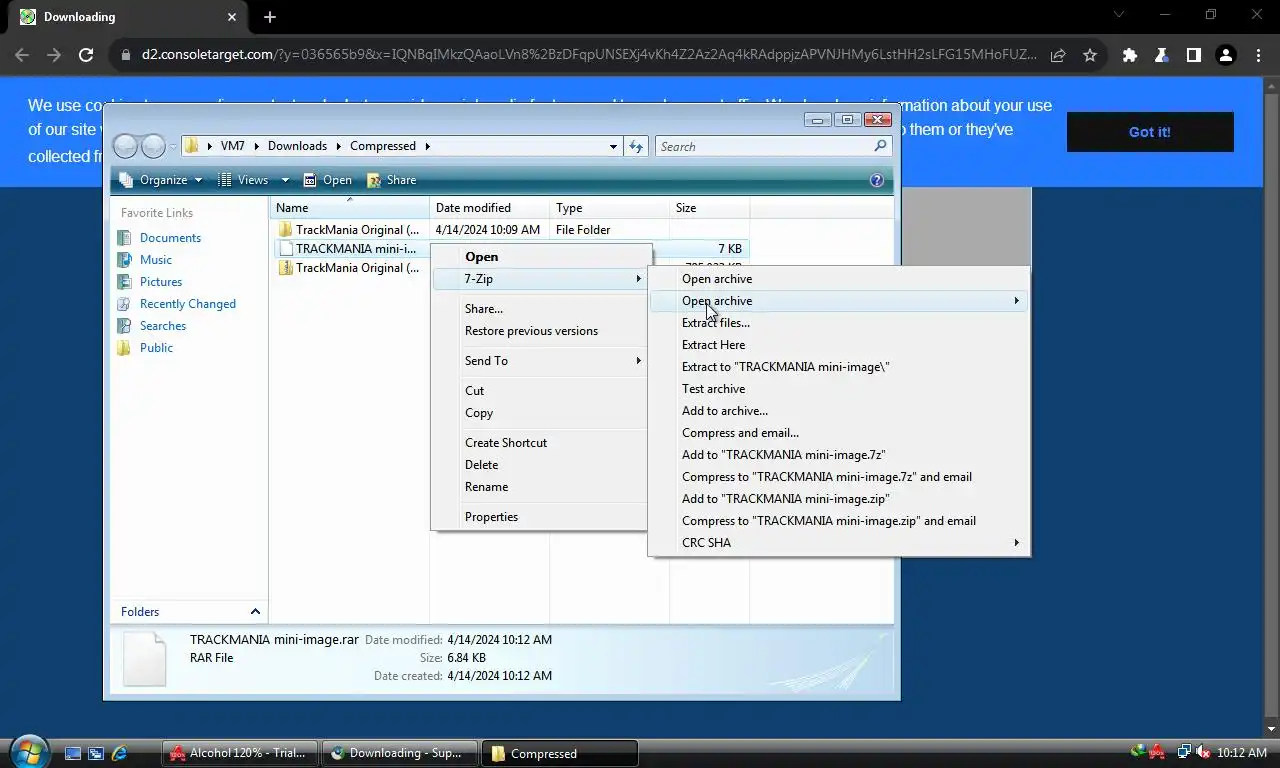Image resolution: width=1280 pixels, height=768 pixels.
Task: Toggle Chrome side panel icon
Action: tap(1193, 55)
